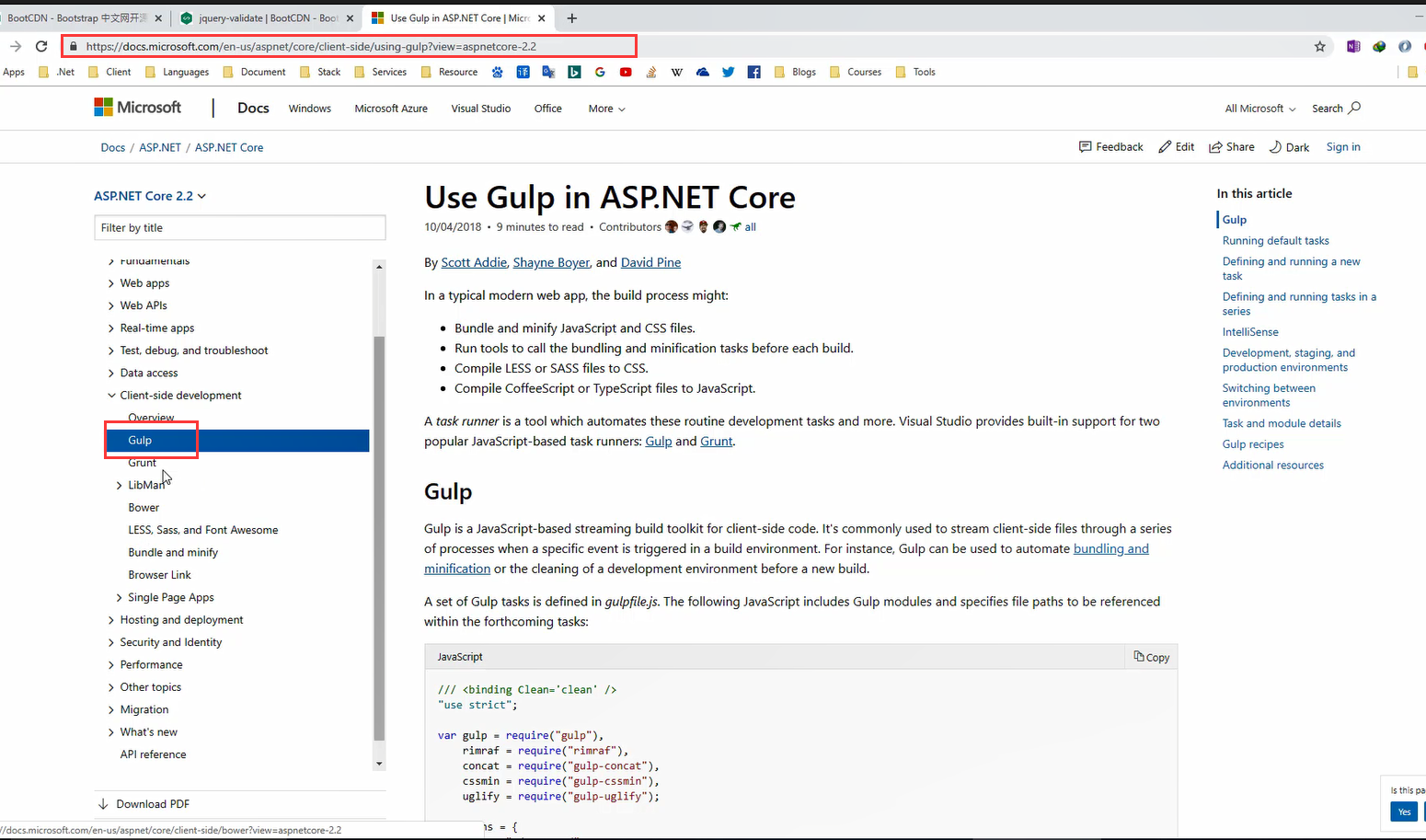Open the Wikipedia bookmark icon

coord(677,72)
